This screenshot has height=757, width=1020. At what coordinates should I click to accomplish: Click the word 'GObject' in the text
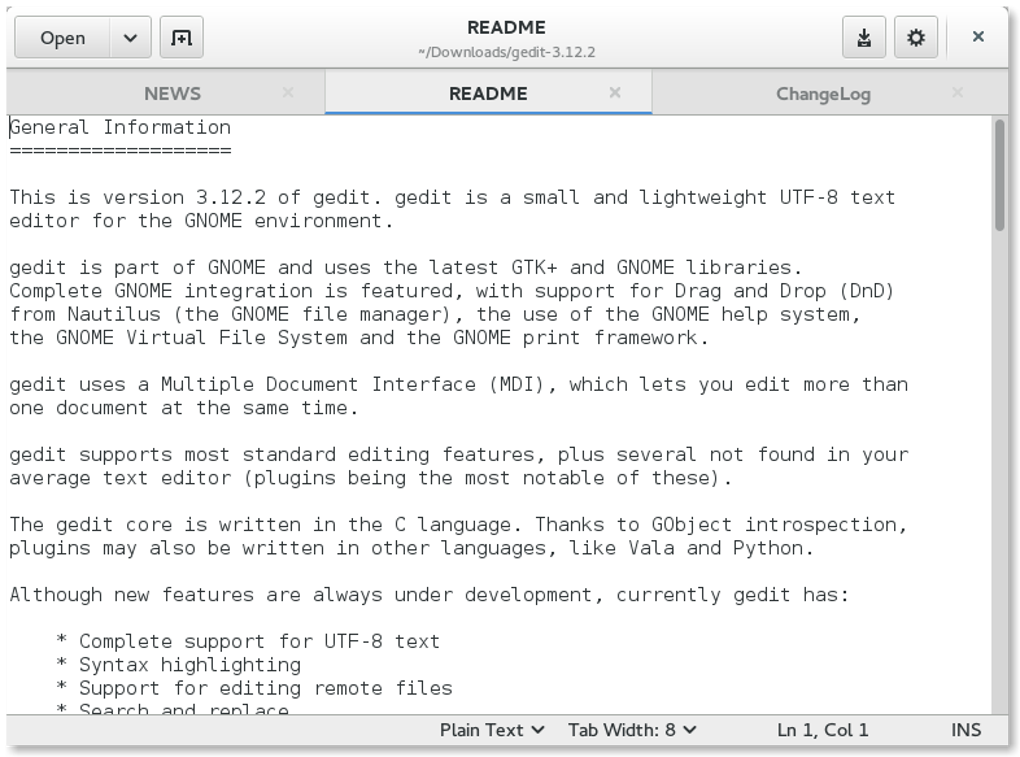pos(691,525)
